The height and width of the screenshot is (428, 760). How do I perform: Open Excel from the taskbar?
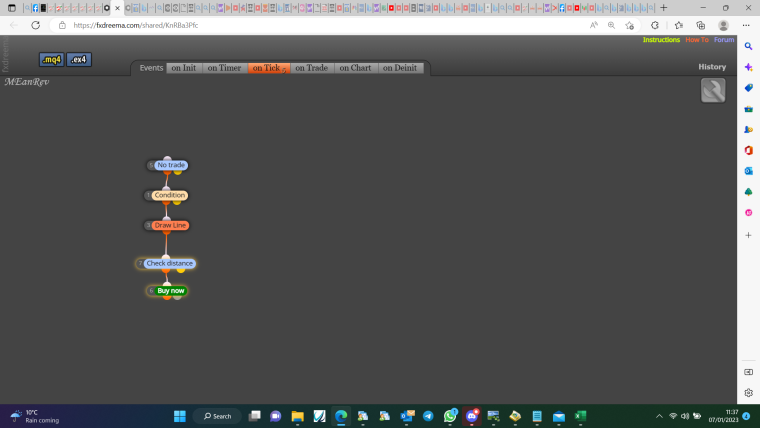[x=580, y=416]
